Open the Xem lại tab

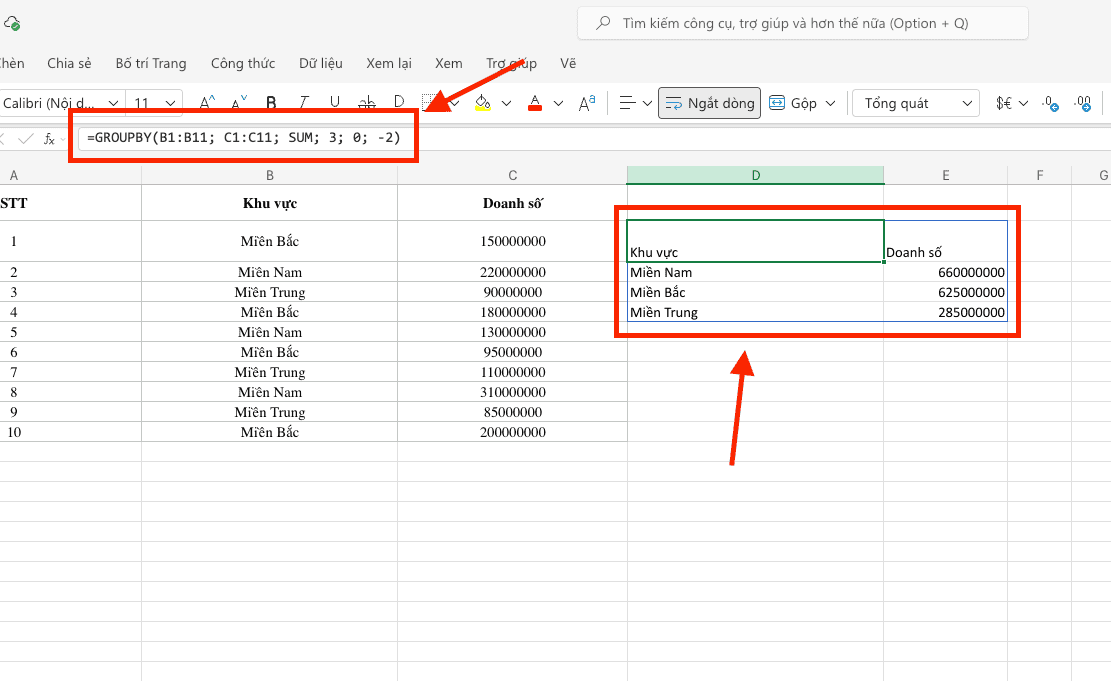(389, 63)
